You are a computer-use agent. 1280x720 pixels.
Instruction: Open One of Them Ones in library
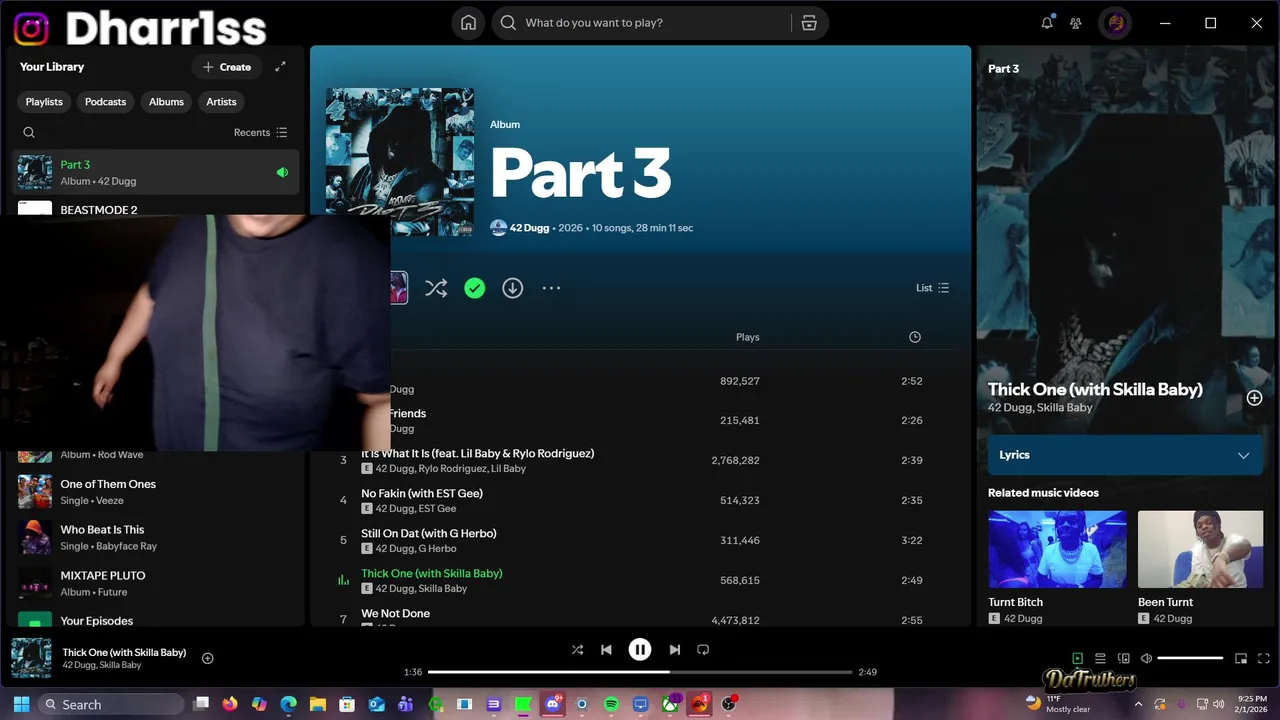(156, 491)
